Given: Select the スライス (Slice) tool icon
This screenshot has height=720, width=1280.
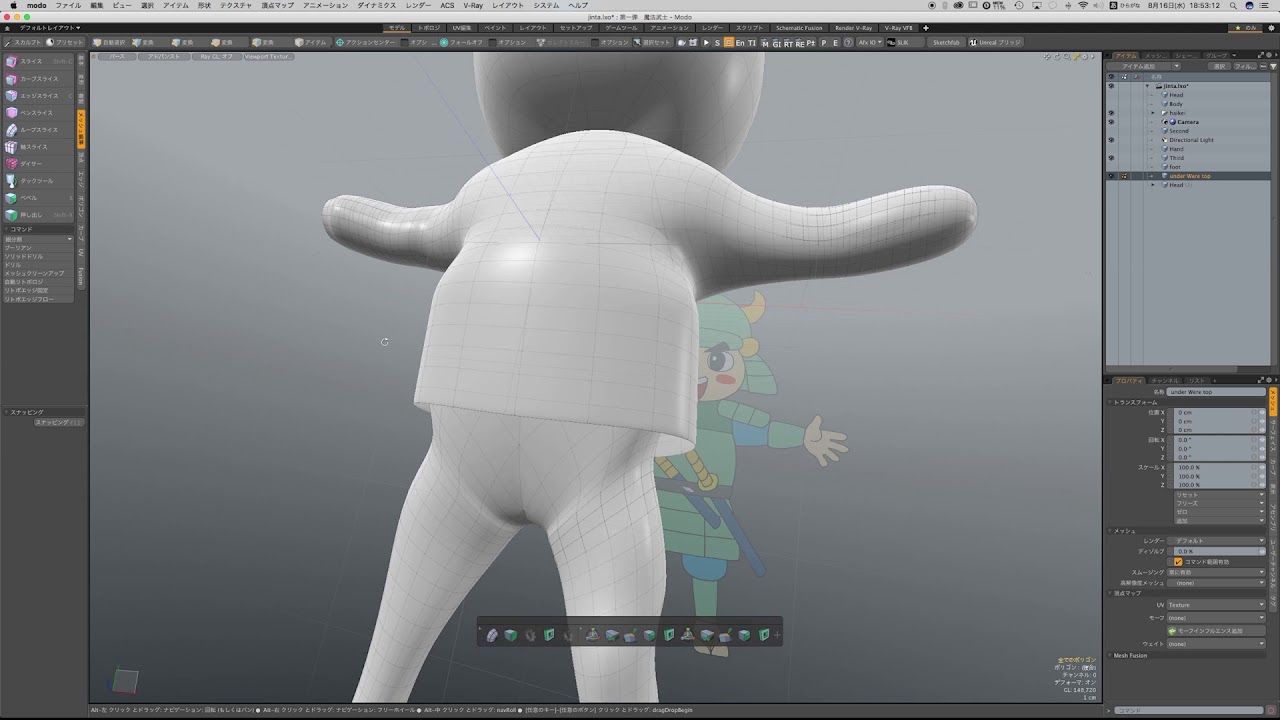Looking at the screenshot, I should (x=11, y=62).
